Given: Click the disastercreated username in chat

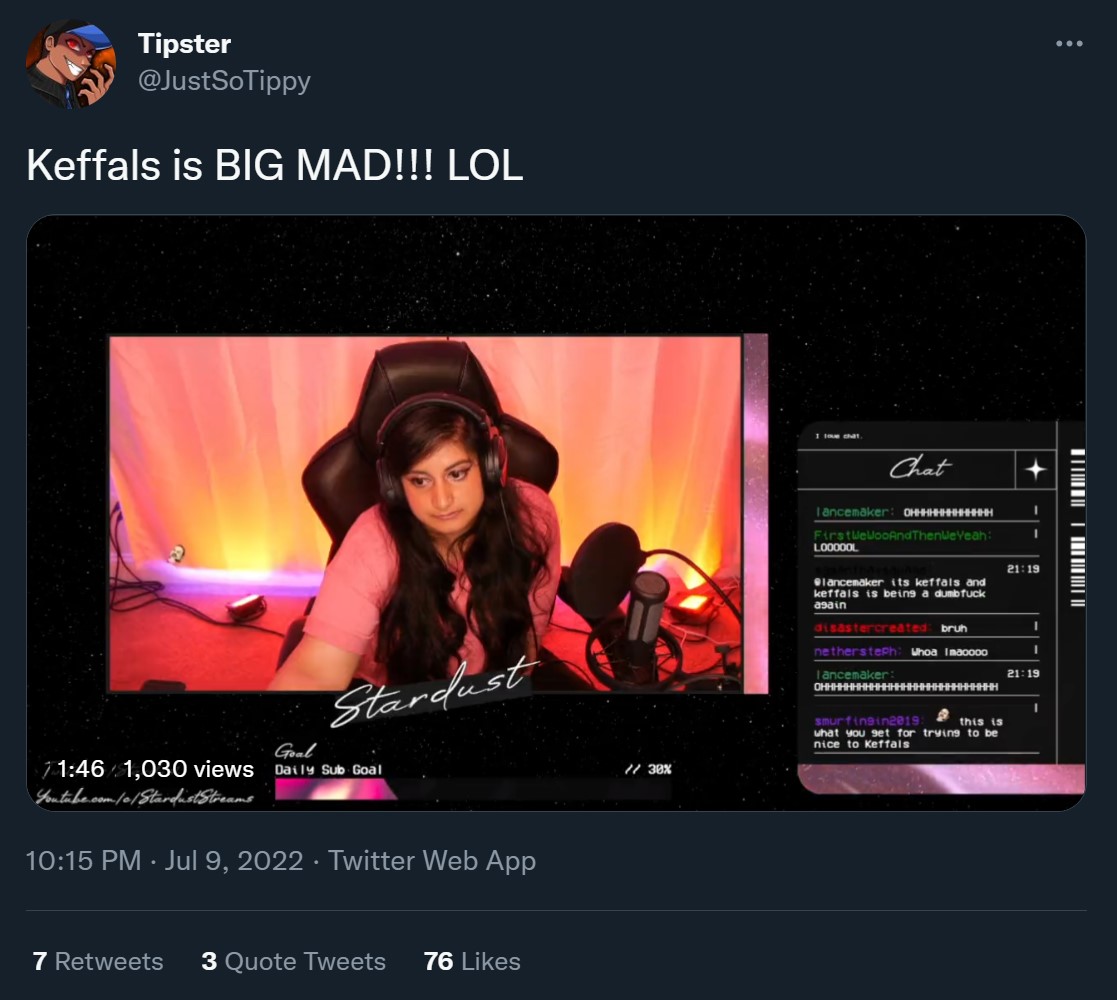Looking at the screenshot, I should [x=871, y=627].
